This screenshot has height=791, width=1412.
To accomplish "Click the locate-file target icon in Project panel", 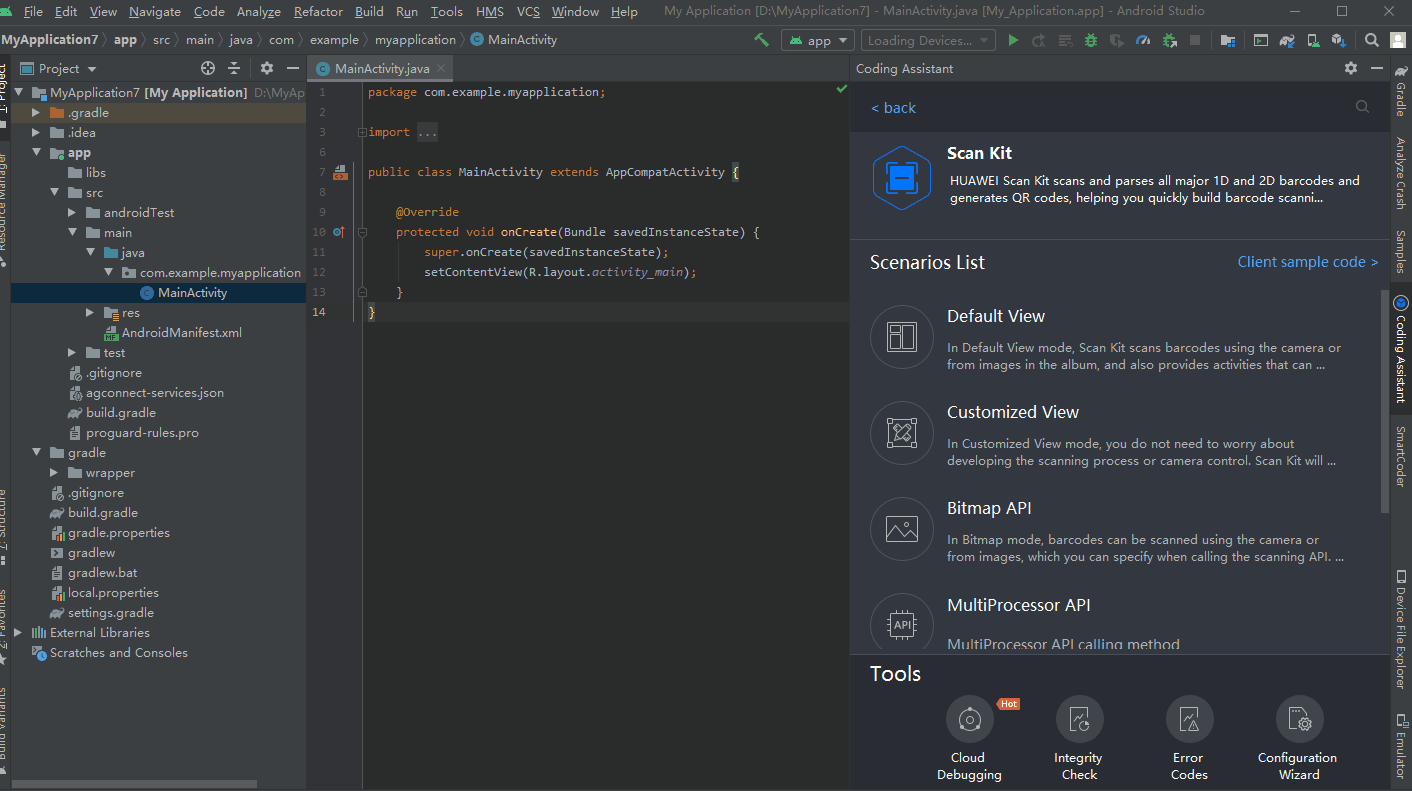I will click(208, 68).
